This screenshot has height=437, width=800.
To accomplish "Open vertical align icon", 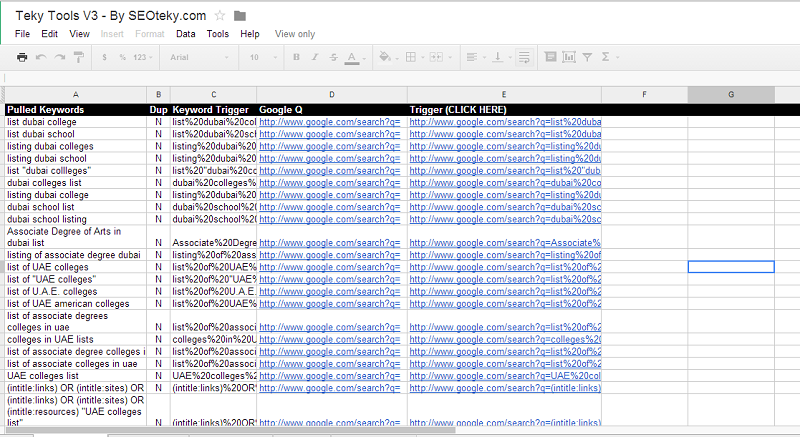I will (x=497, y=57).
